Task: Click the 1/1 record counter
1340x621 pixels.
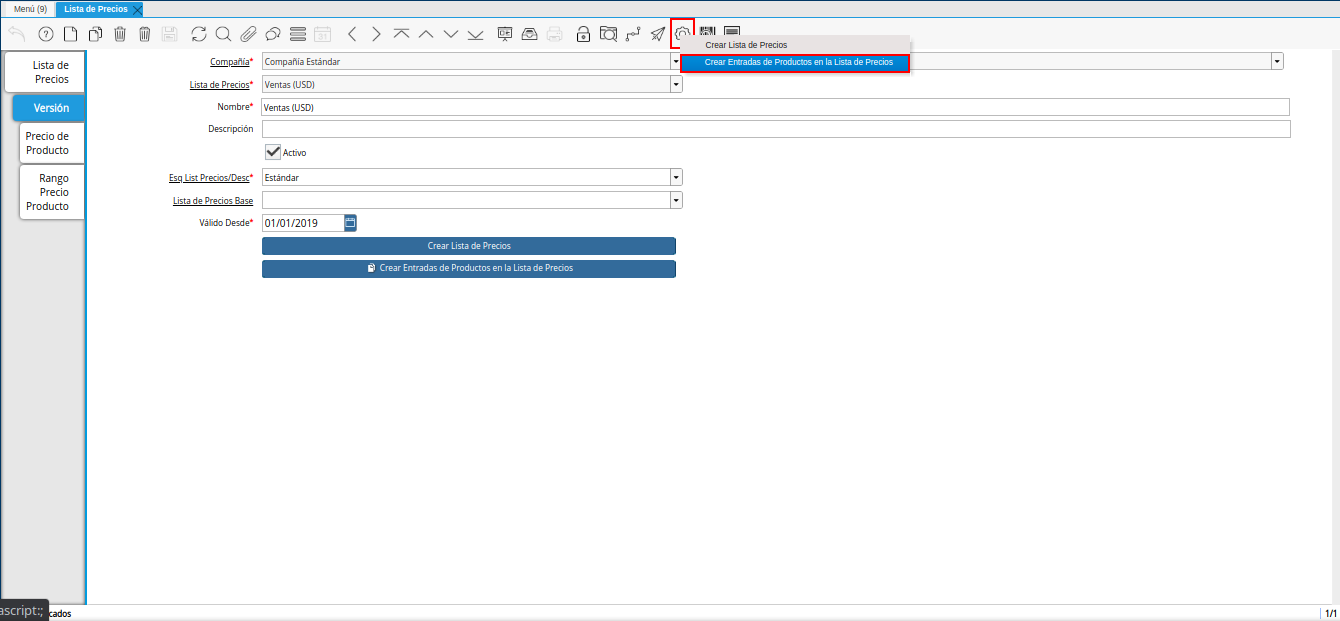Action: (x=1330, y=613)
